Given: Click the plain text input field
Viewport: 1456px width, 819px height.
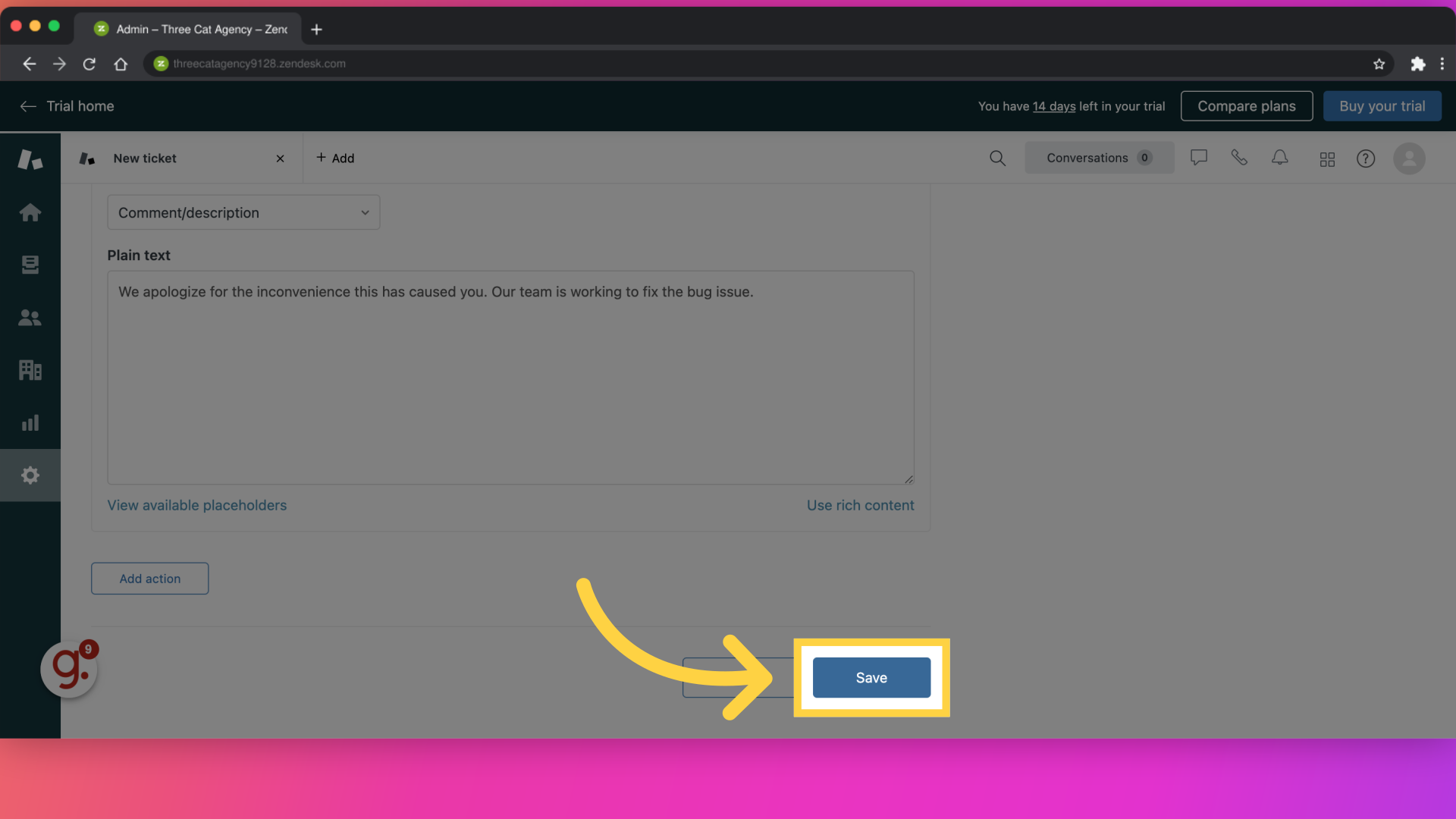Looking at the screenshot, I should 510,377.
